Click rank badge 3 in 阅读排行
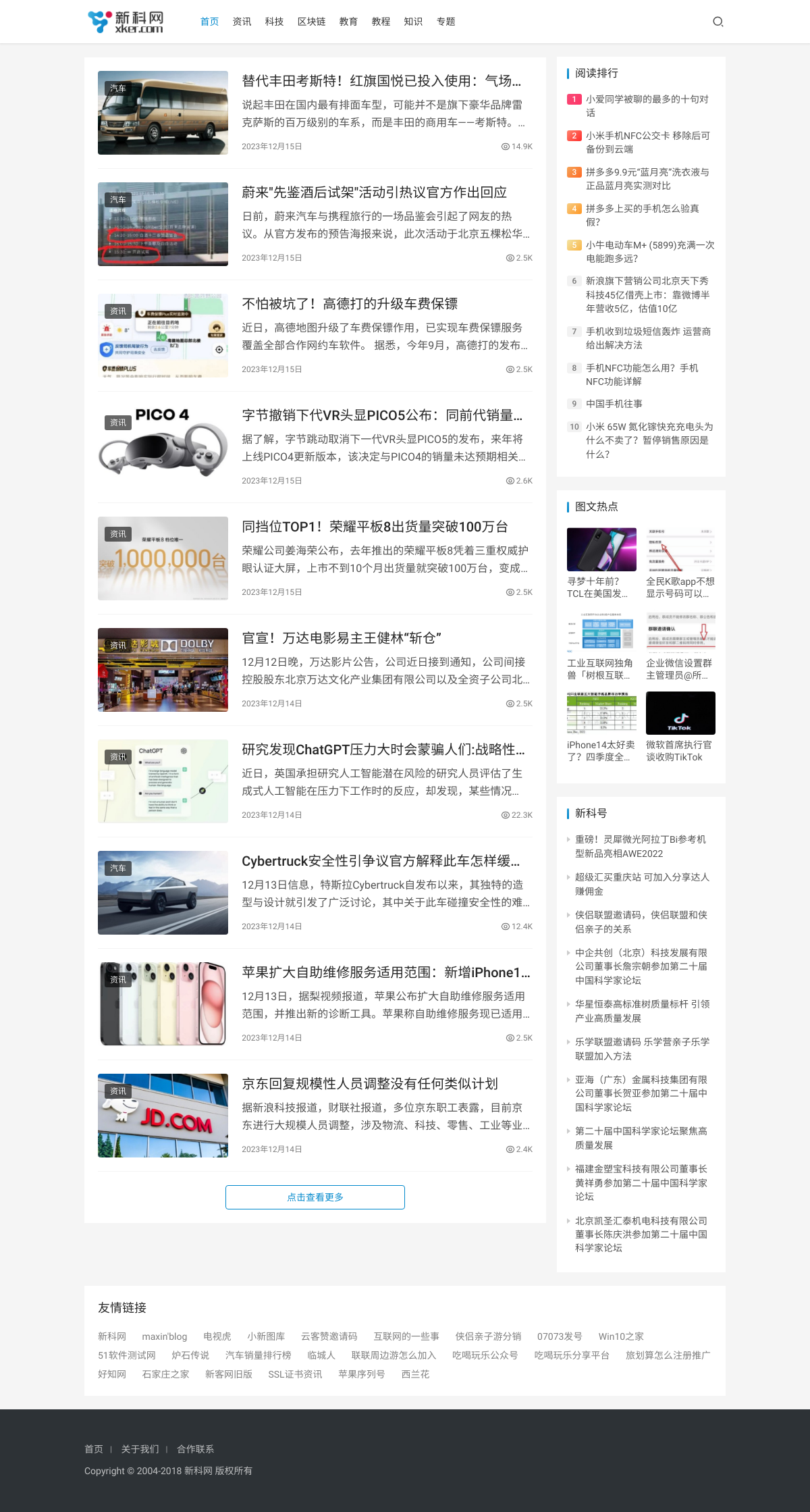 tap(574, 172)
